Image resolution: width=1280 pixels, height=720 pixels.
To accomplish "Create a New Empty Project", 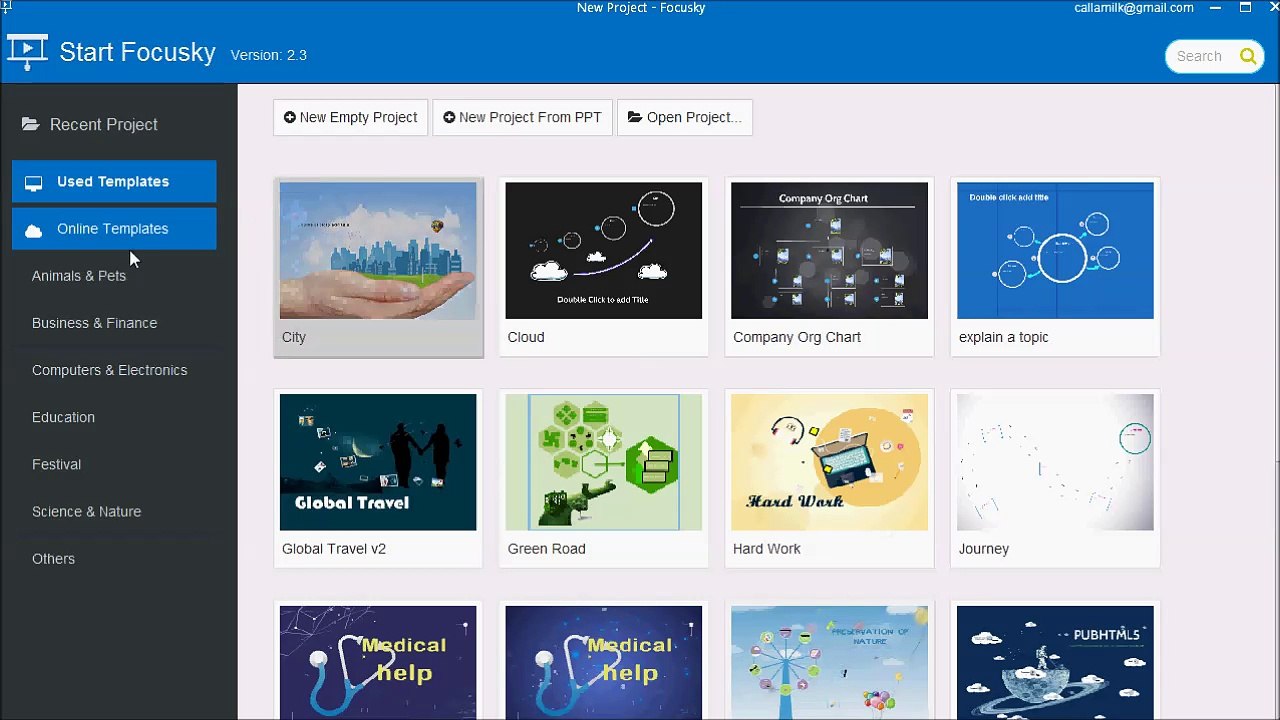I will 350,117.
